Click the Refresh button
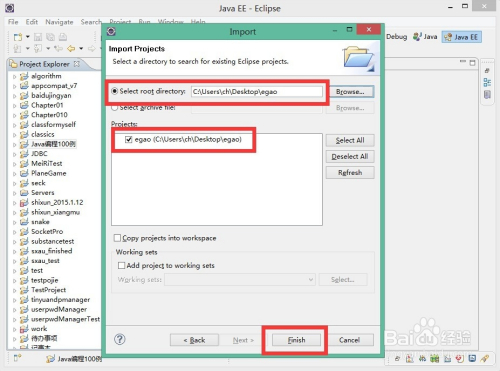The height and width of the screenshot is (371, 500). (350, 173)
